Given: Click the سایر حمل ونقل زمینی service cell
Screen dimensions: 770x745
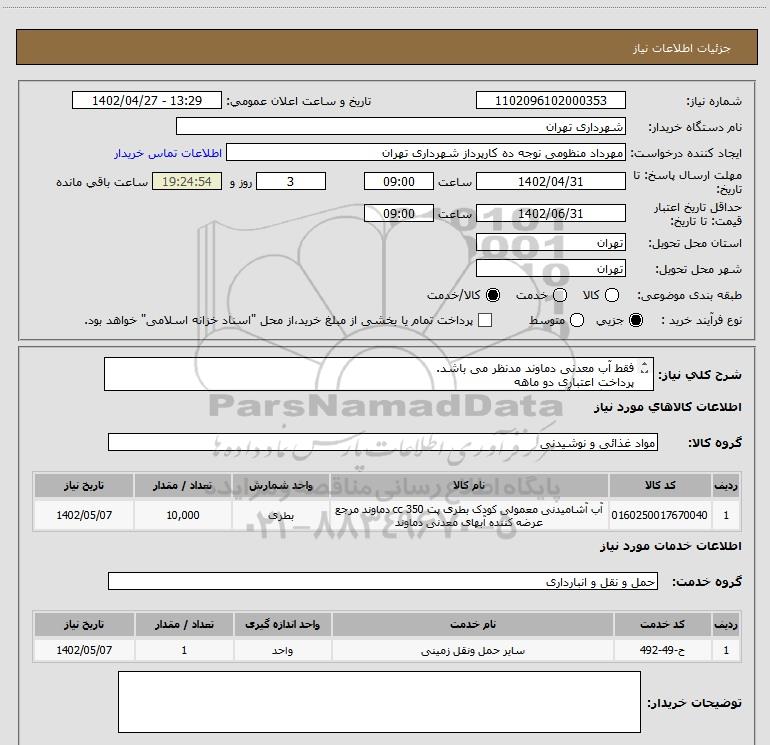Looking at the screenshot, I should coord(473,650).
